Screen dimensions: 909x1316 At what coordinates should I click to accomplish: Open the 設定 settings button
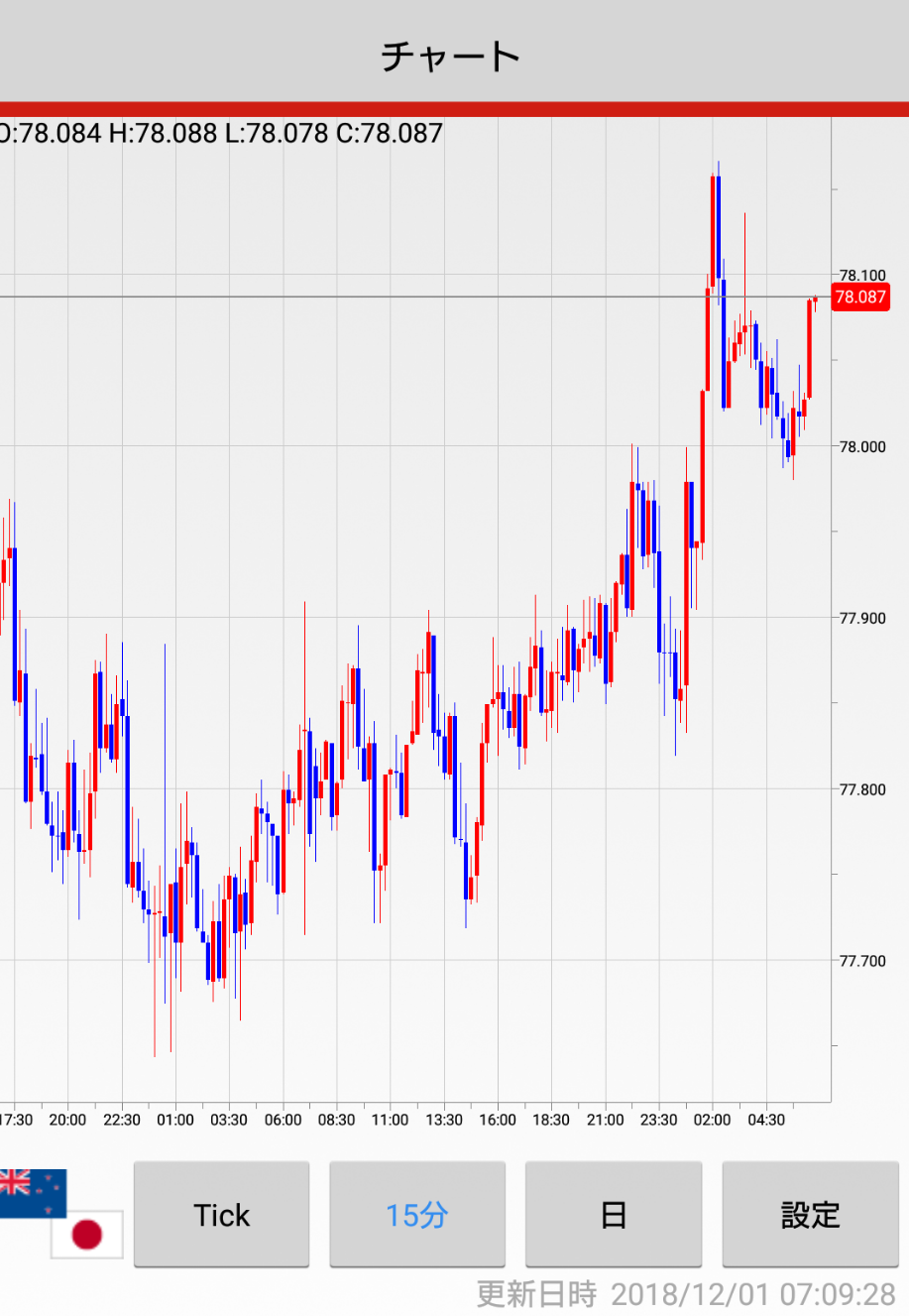(810, 1215)
